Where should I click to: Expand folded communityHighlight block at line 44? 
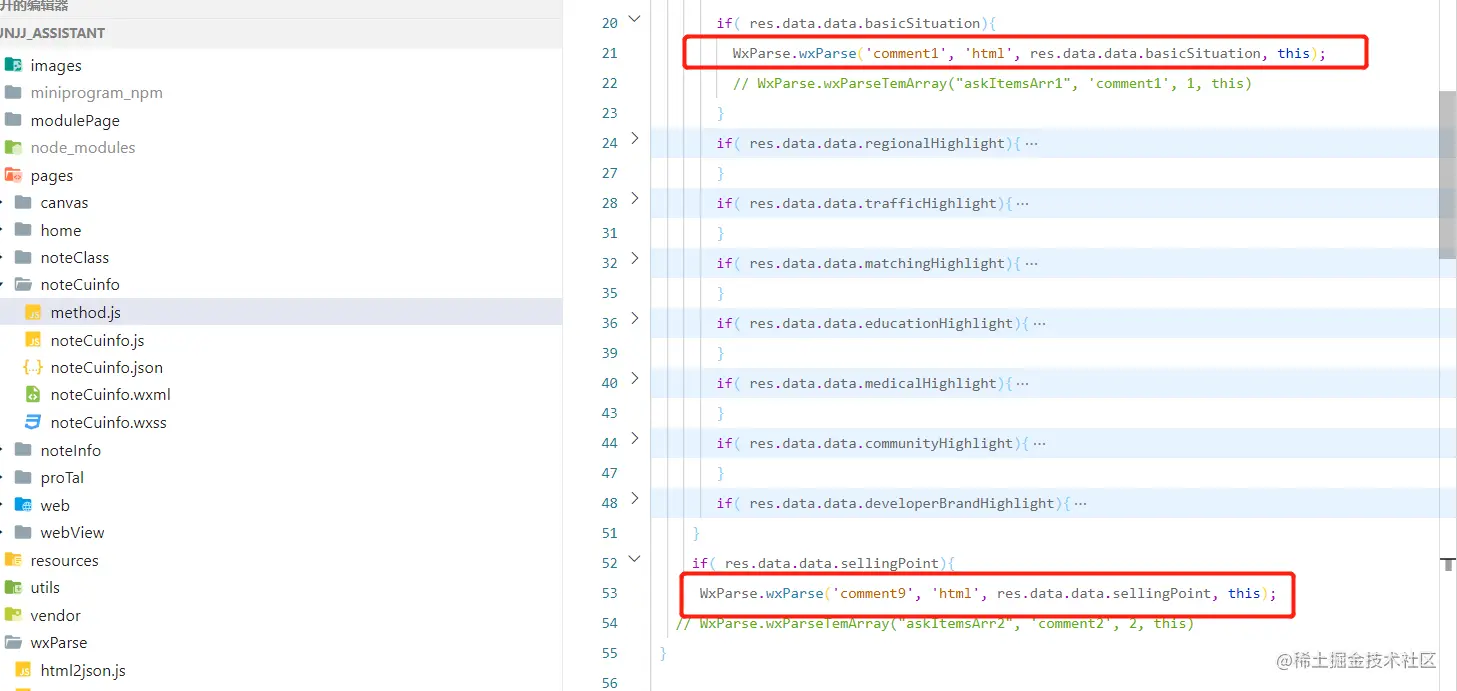pyautogui.click(x=634, y=439)
